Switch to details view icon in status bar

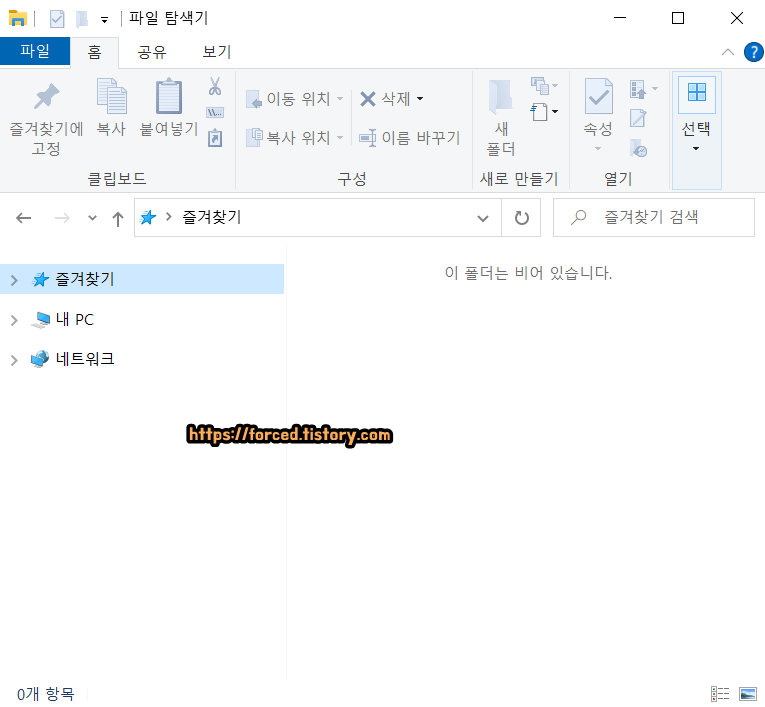(x=720, y=693)
